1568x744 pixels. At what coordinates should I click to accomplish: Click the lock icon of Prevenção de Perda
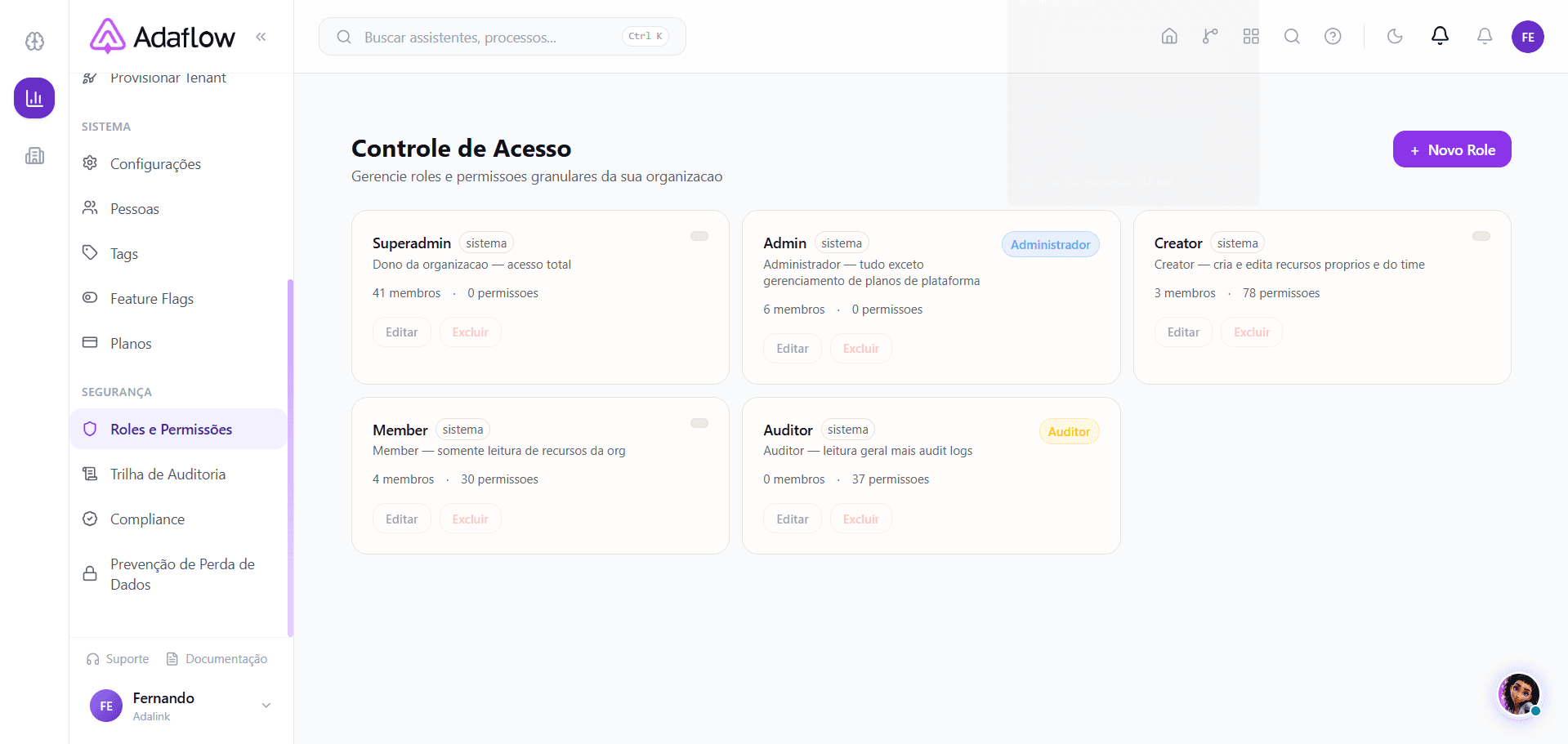pyautogui.click(x=90, y=573)
